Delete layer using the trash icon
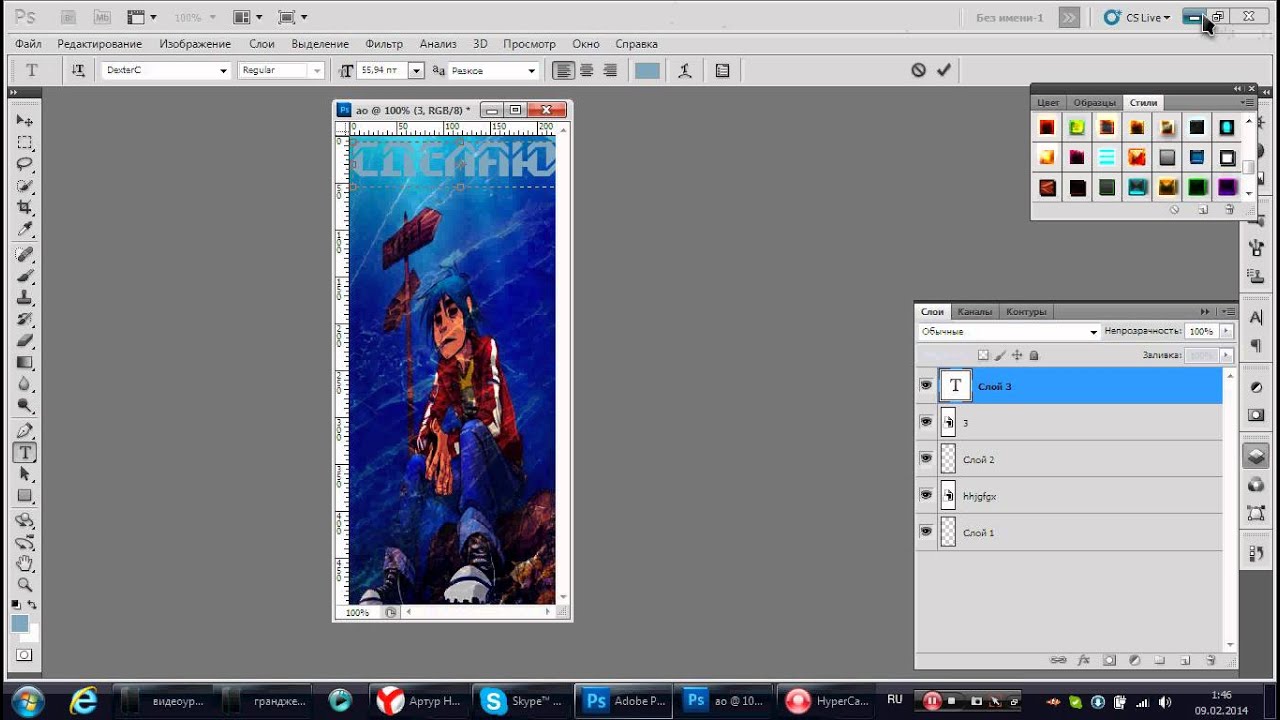The width and height of the screenshot is (1280, 720). point(1210,660)
